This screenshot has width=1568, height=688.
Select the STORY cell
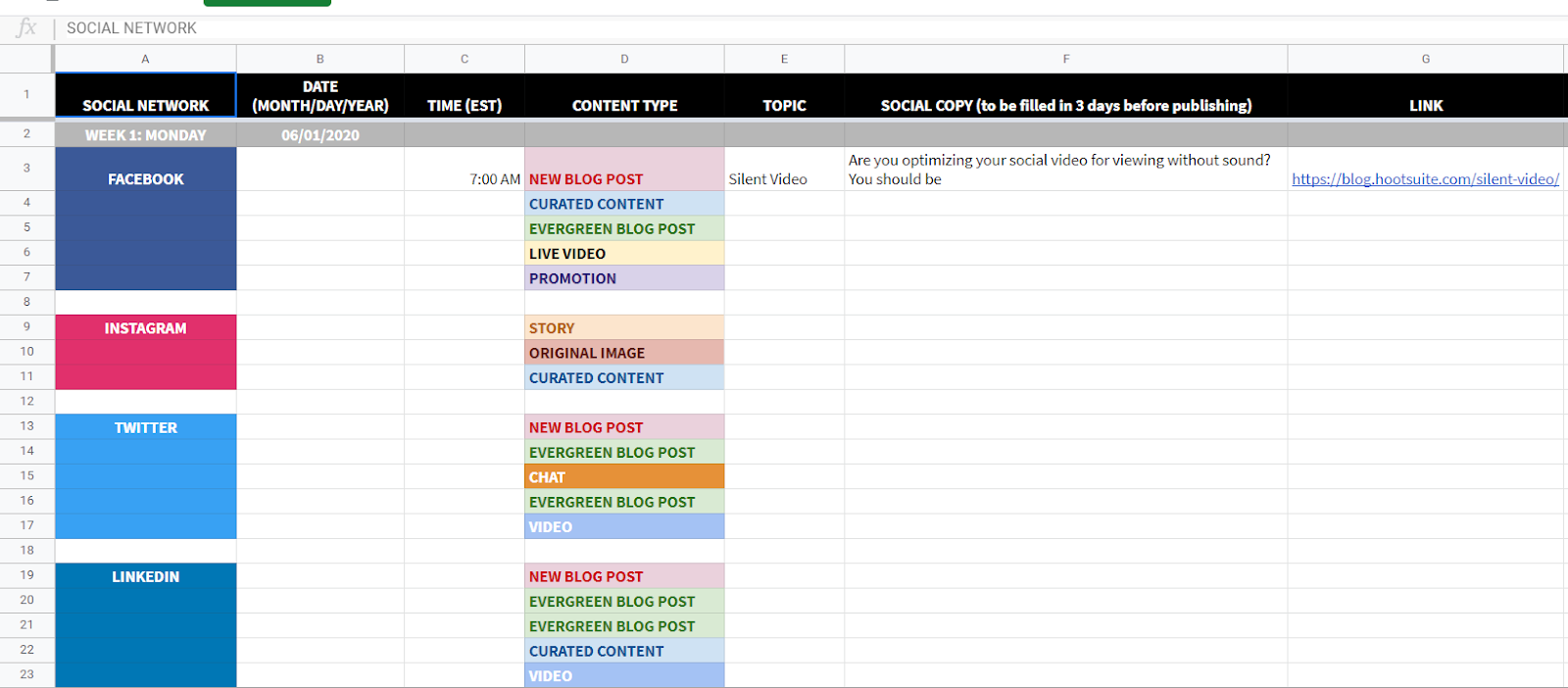coord(624,327)
